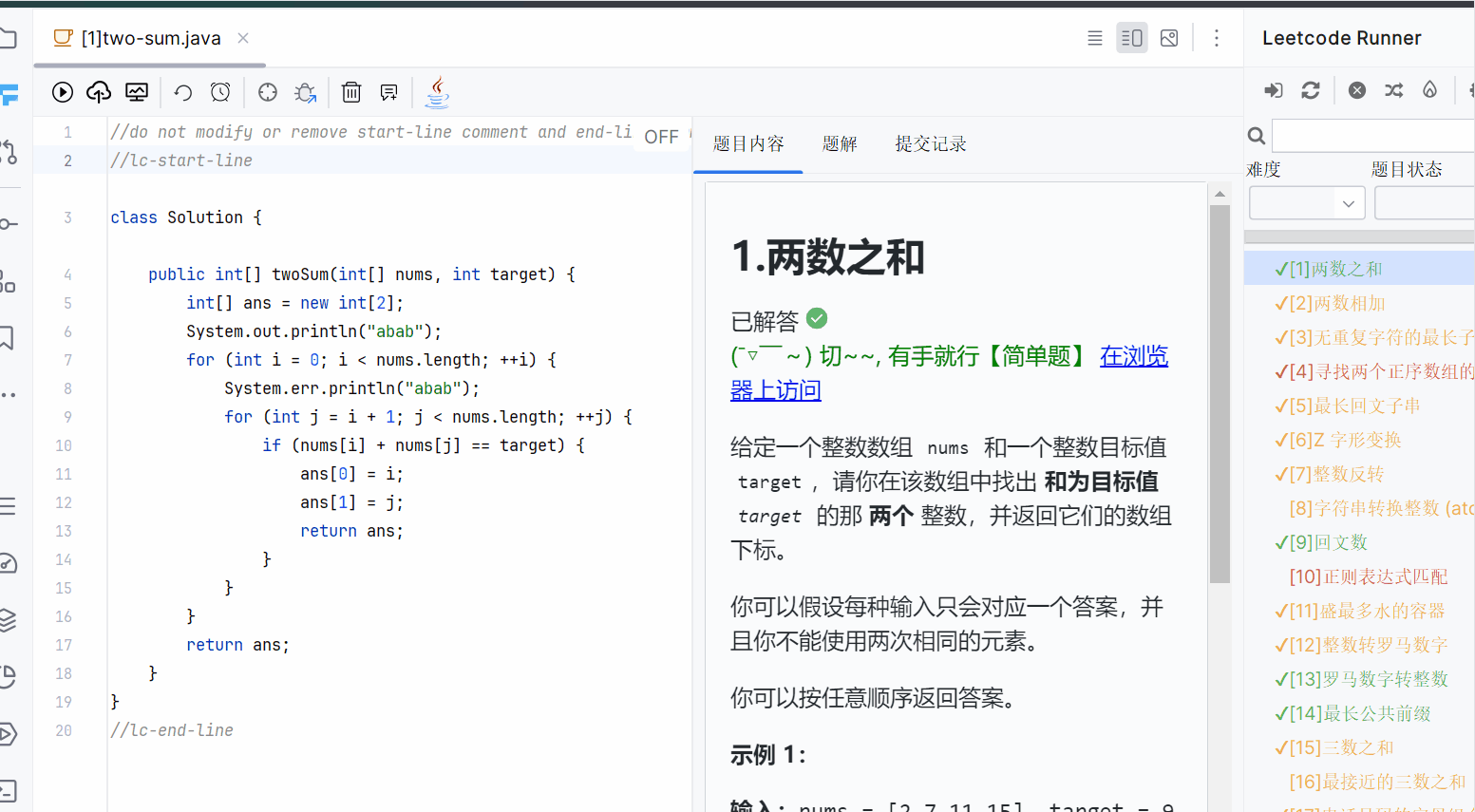Switch to preview-only view icon
The width and height of the screenshot is (1475, 812).
1169,38
